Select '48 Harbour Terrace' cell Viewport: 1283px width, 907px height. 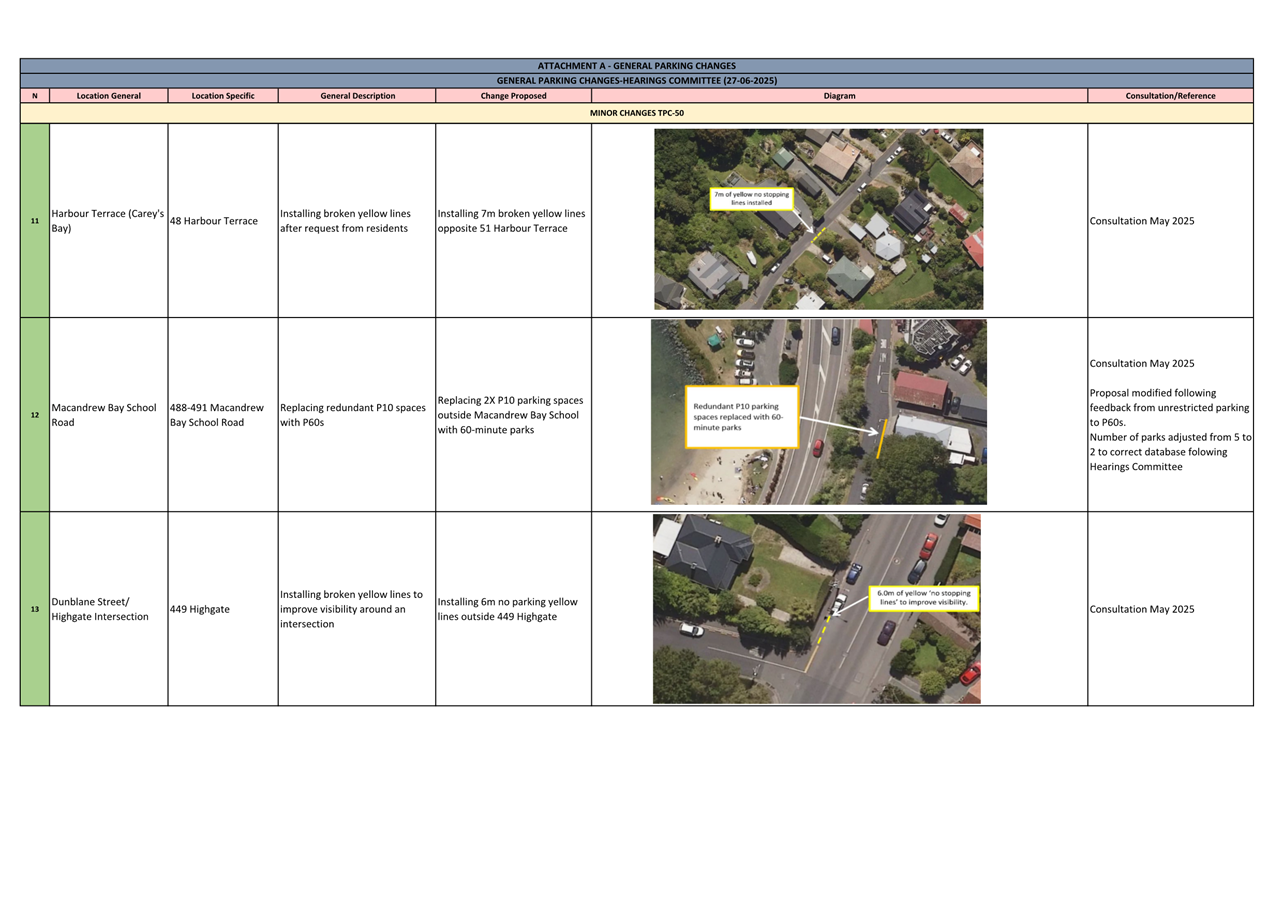[x=223, y=221]
